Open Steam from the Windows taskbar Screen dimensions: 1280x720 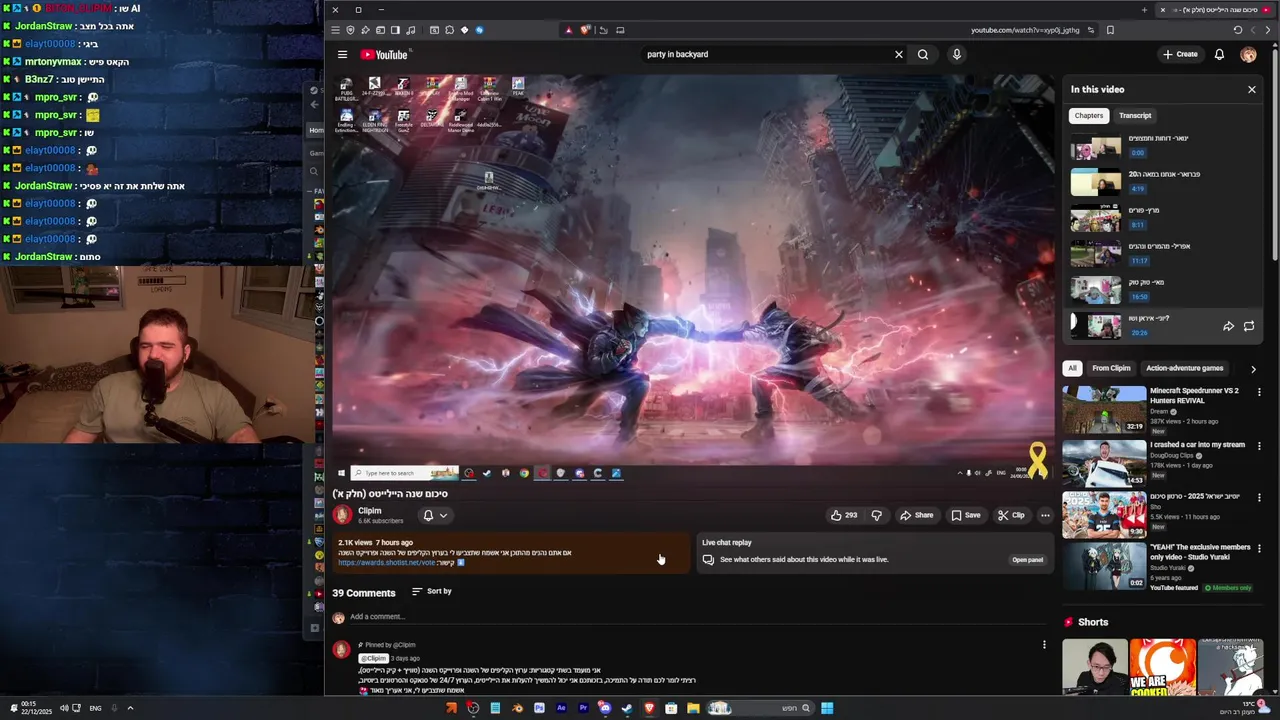[627, 708]
